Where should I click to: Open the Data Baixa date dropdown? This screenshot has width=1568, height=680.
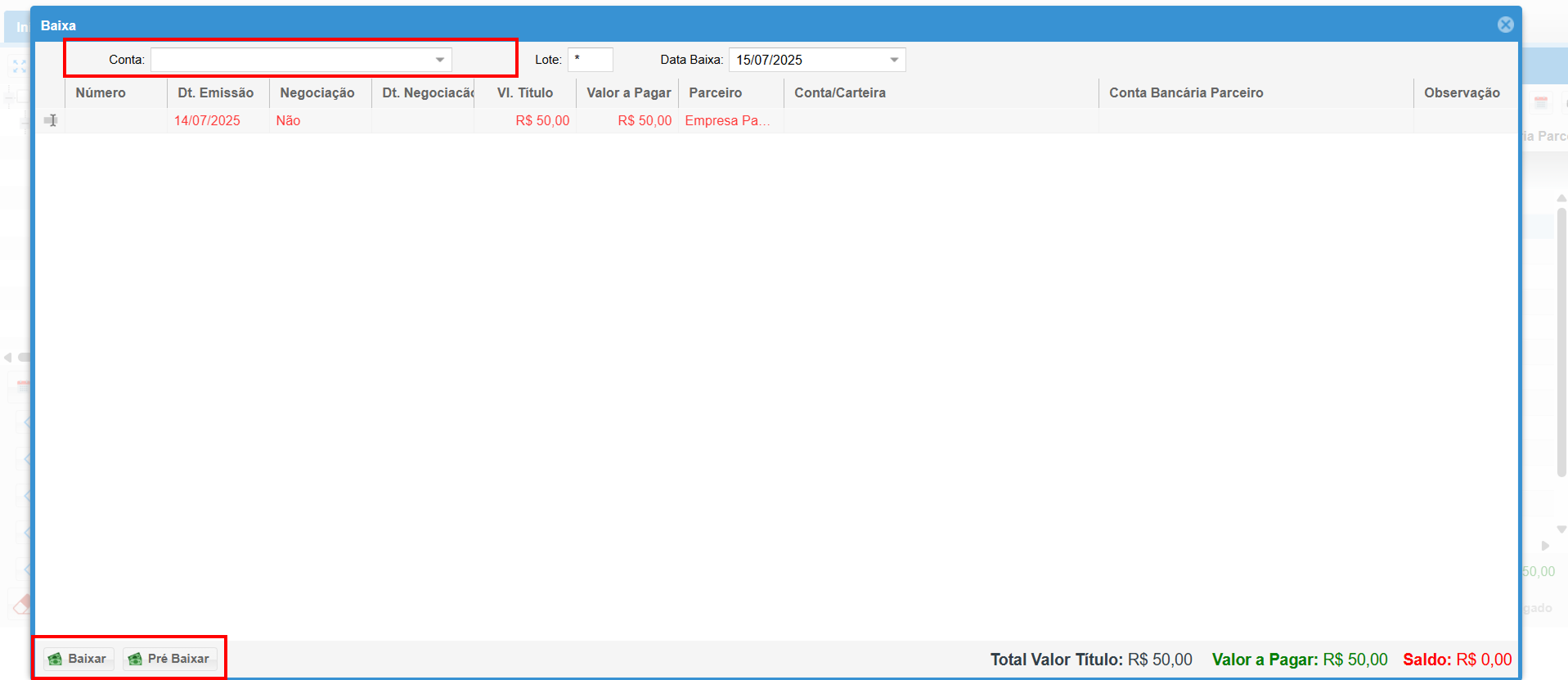tap(894, 60)
